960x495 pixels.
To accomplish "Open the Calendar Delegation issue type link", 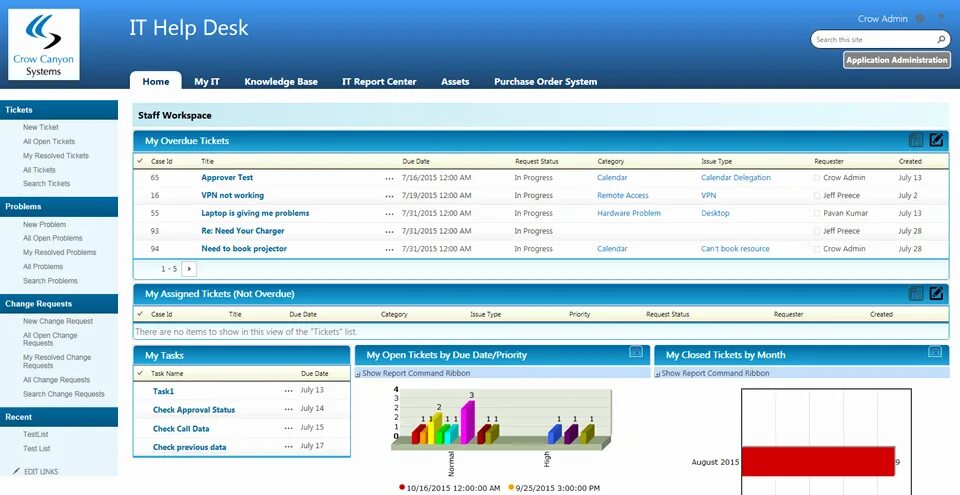I will click(735, 178).
